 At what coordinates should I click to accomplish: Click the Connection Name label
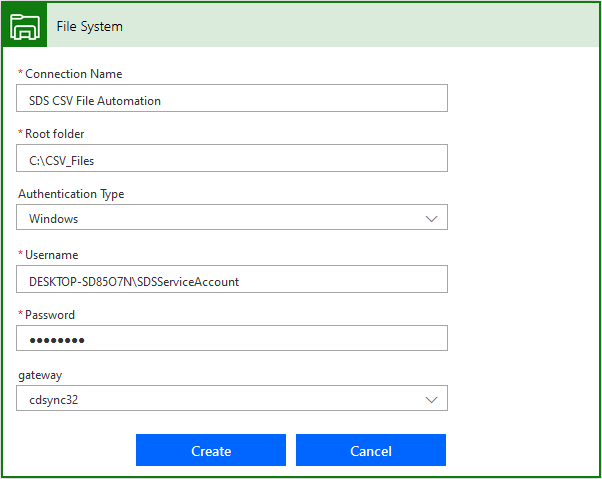73,74
